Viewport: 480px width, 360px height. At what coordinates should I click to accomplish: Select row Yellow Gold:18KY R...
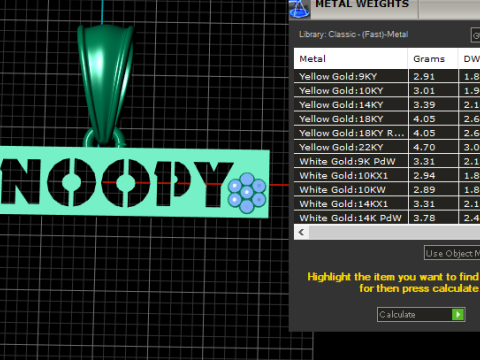coord(387,133)
